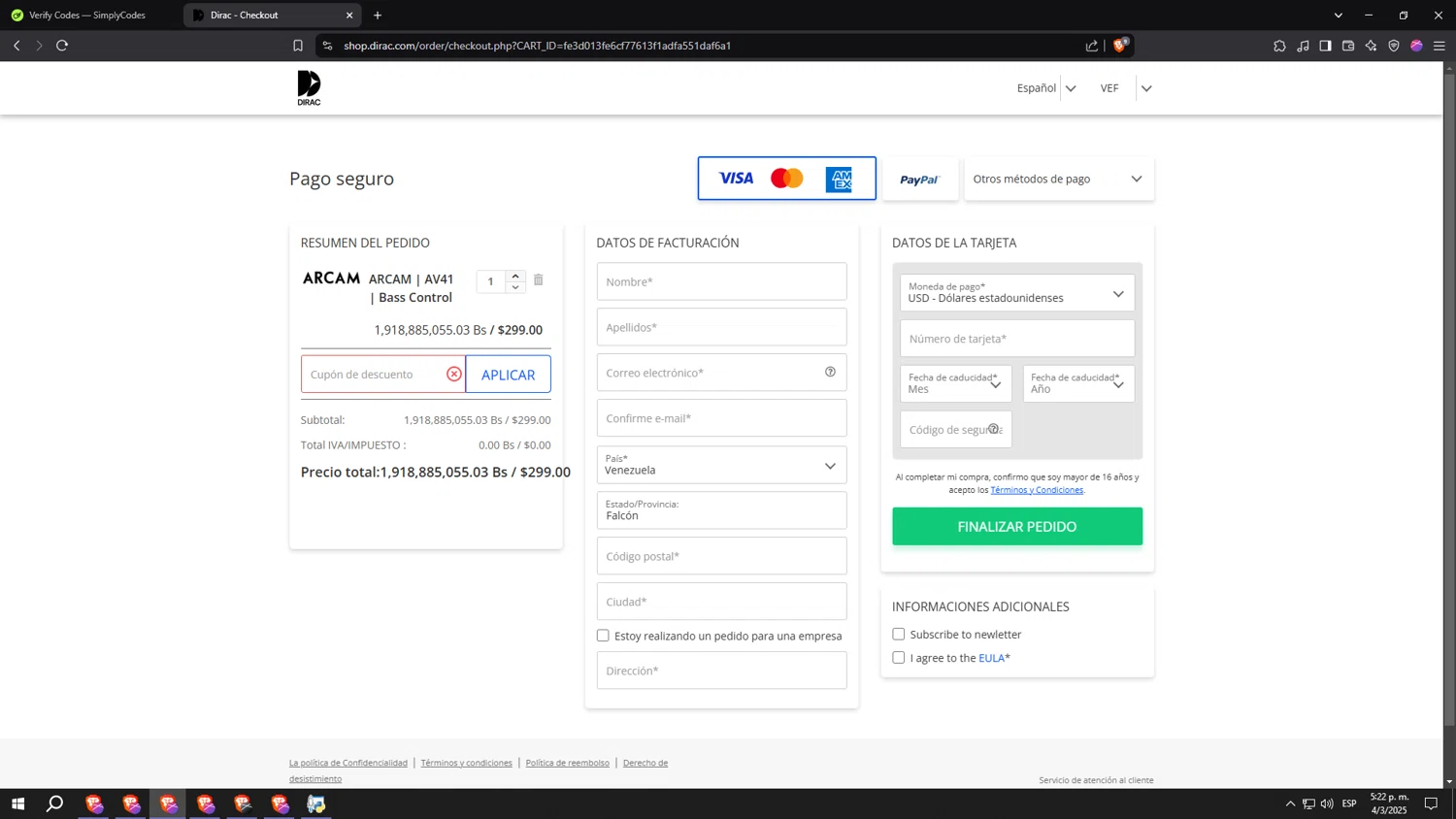Click the profile avatar icon in toolbar
Image resolution: width=1456 pixels, height=819 pixels.
click(1416, 46)
